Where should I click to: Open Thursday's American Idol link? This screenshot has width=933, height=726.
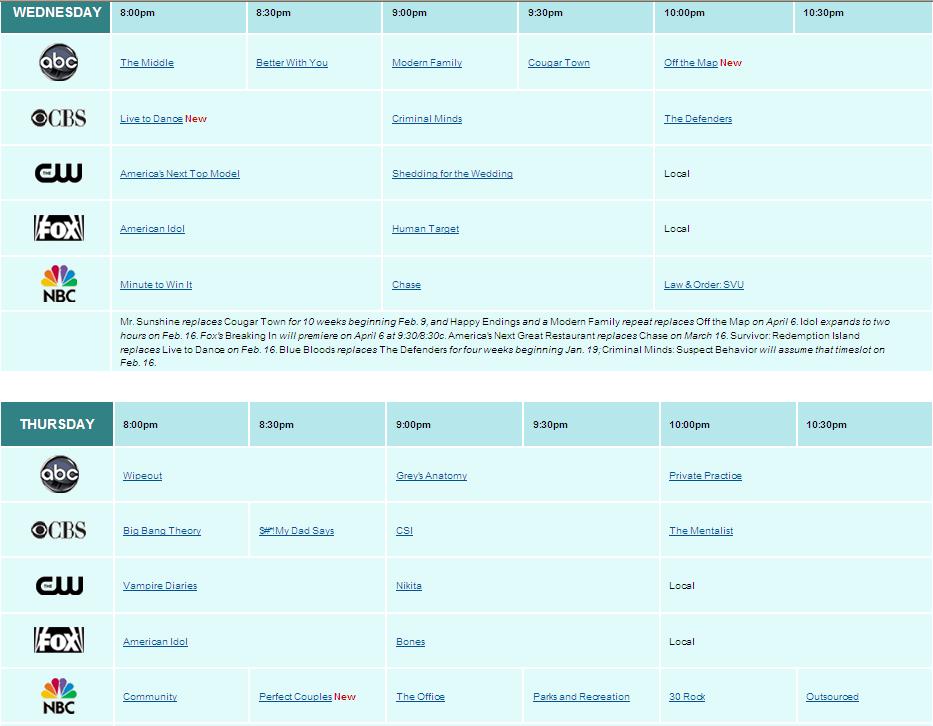(x=155, y=641)
